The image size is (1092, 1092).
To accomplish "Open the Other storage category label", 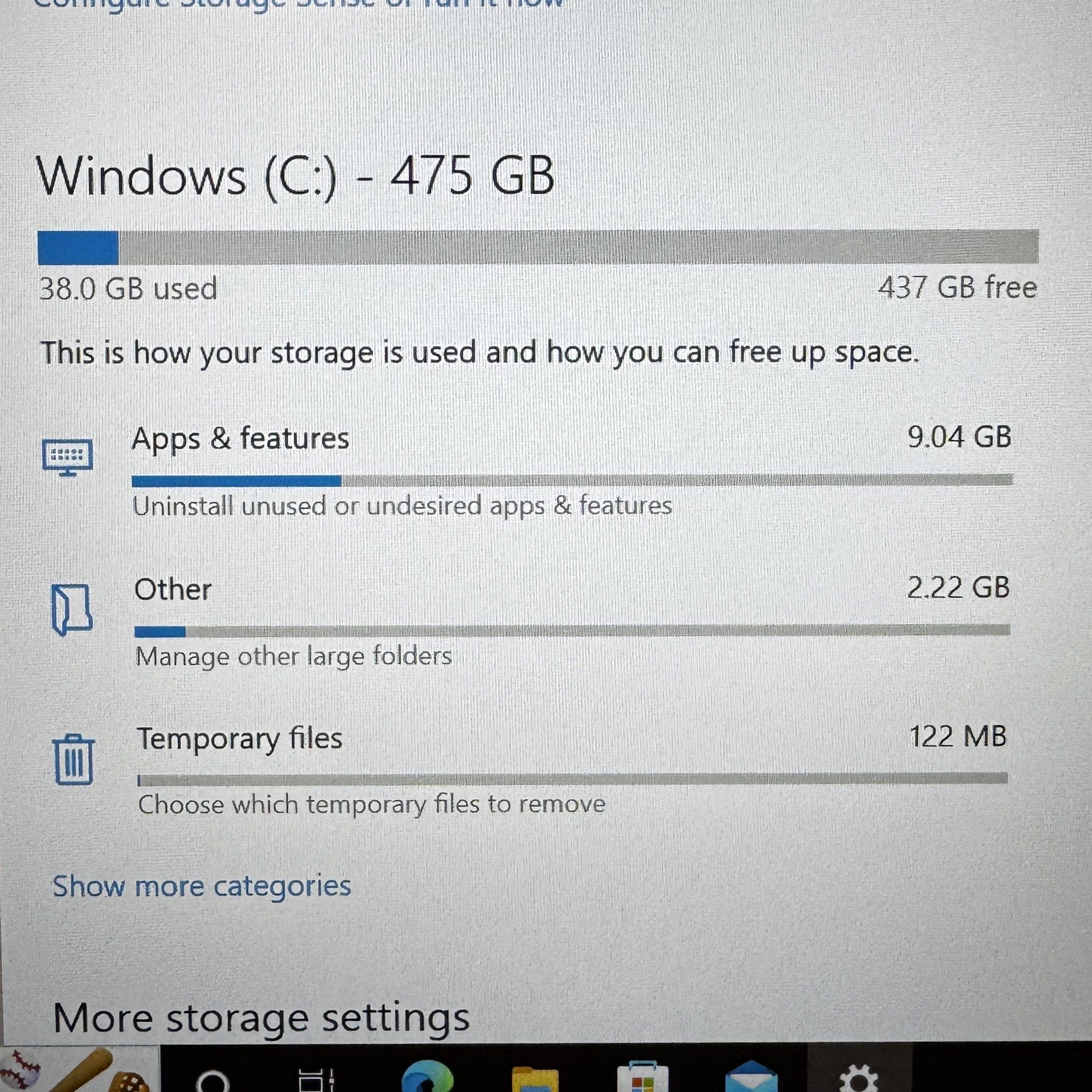I will point(173,589).
